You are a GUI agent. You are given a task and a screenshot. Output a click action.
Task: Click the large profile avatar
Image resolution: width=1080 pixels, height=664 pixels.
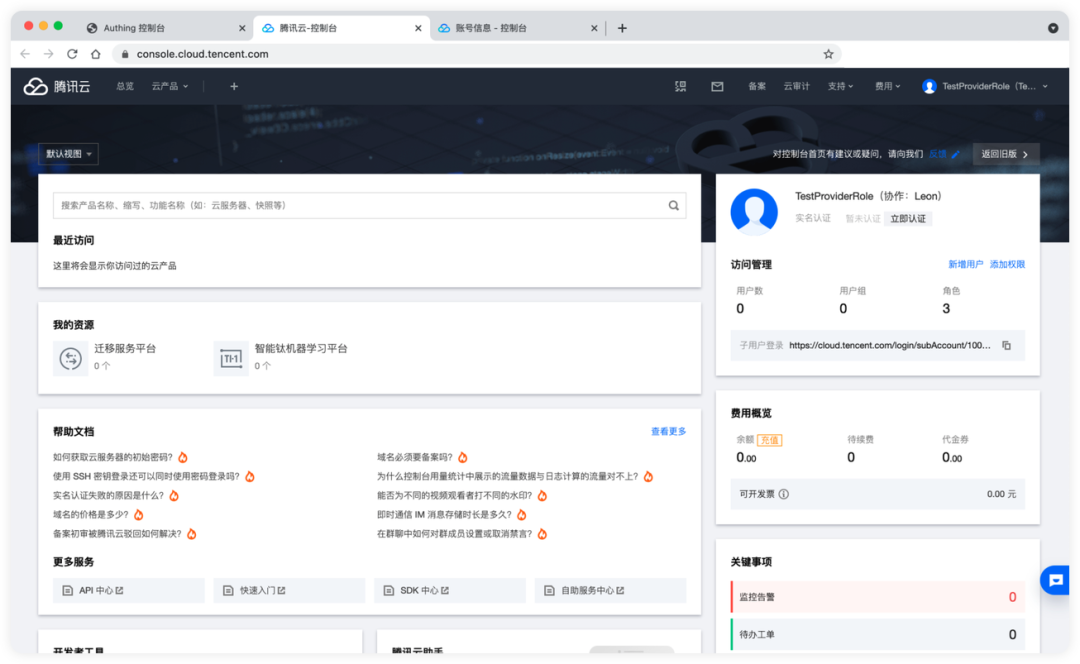(x=754, y=211)
